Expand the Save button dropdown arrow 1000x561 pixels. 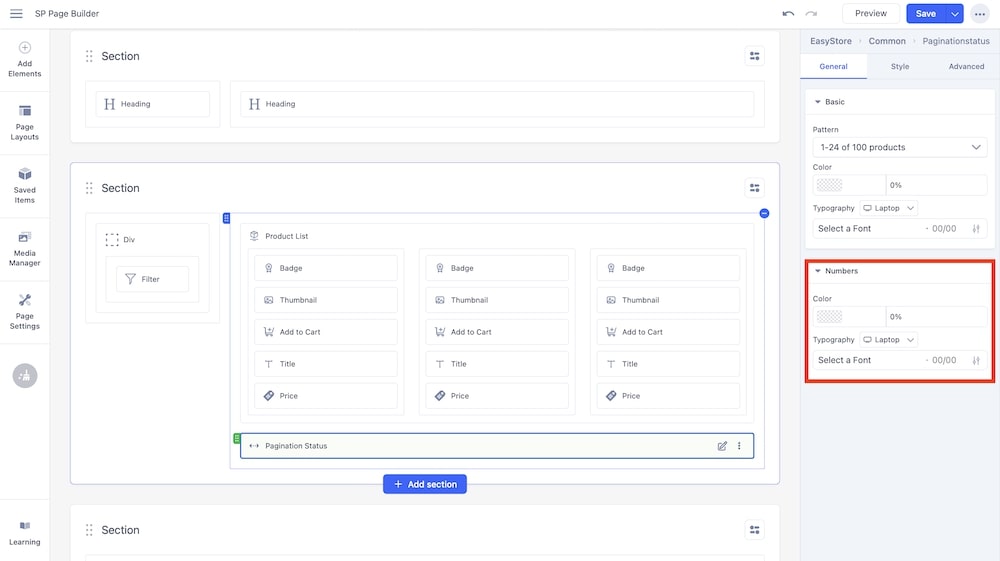pyautogui.click(x=955, y=14)
